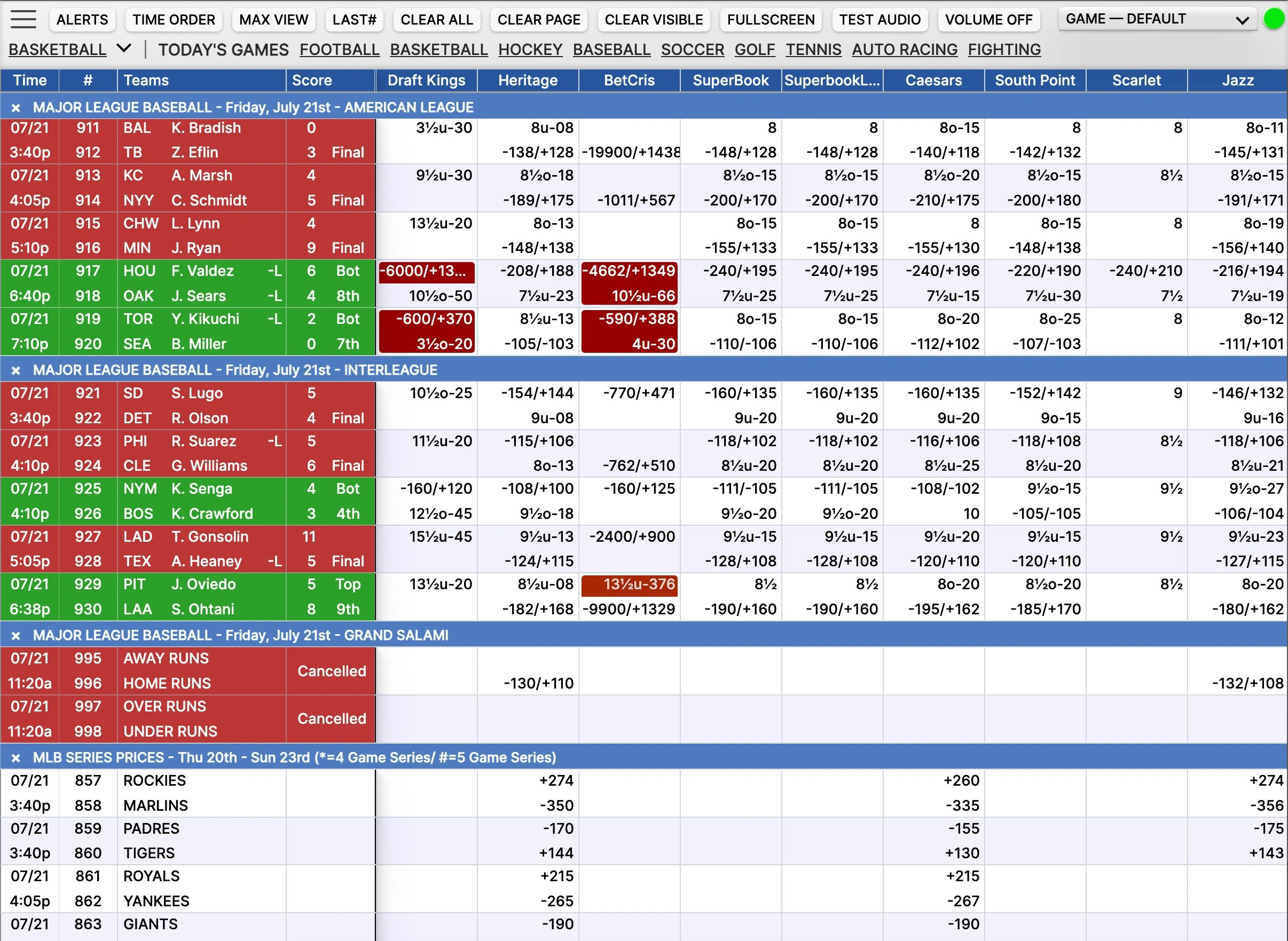Open the Alerts button

(82, 20)
